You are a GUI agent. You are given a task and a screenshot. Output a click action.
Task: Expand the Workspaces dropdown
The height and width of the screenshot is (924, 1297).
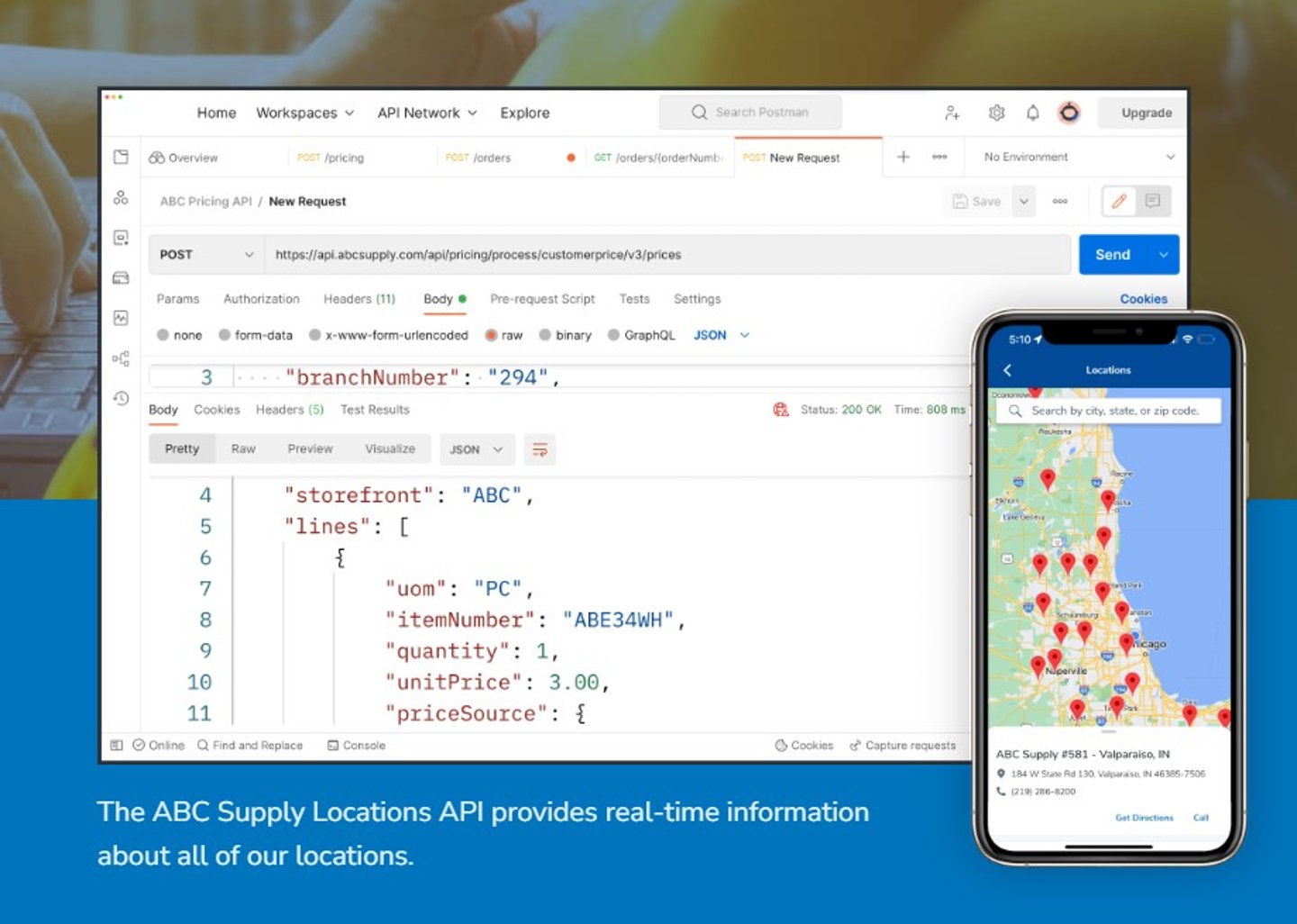pos(305,113)
